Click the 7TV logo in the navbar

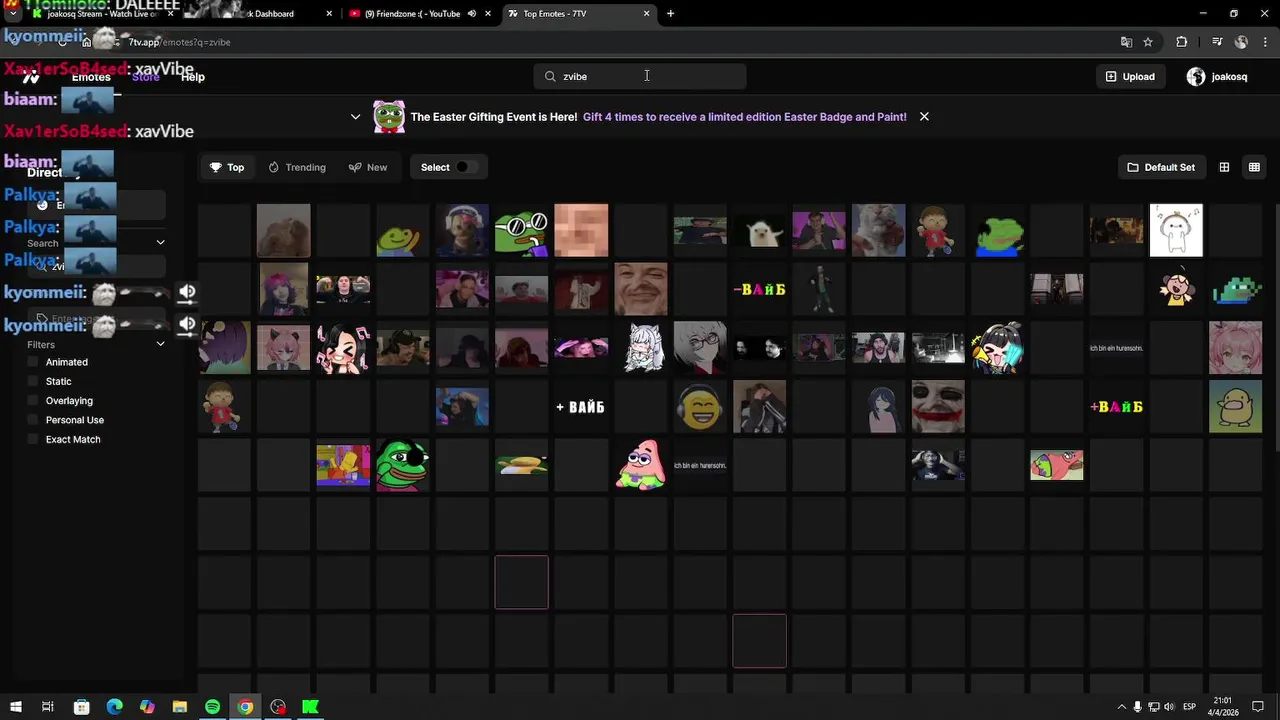pos(31,77)
